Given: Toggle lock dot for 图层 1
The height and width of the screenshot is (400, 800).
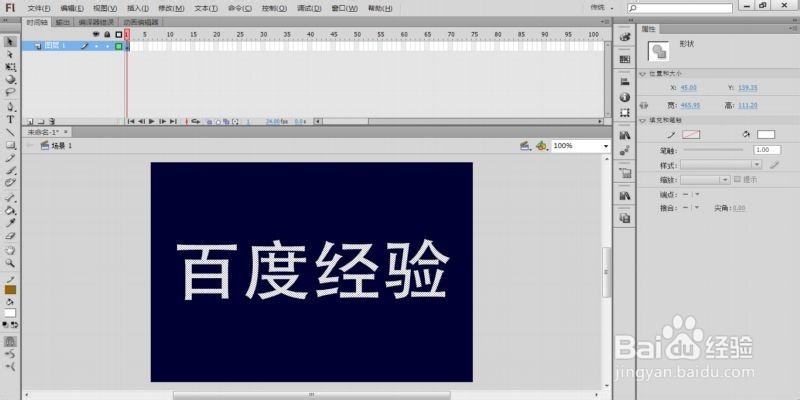Looking at the screenshot, I should 107,46.
